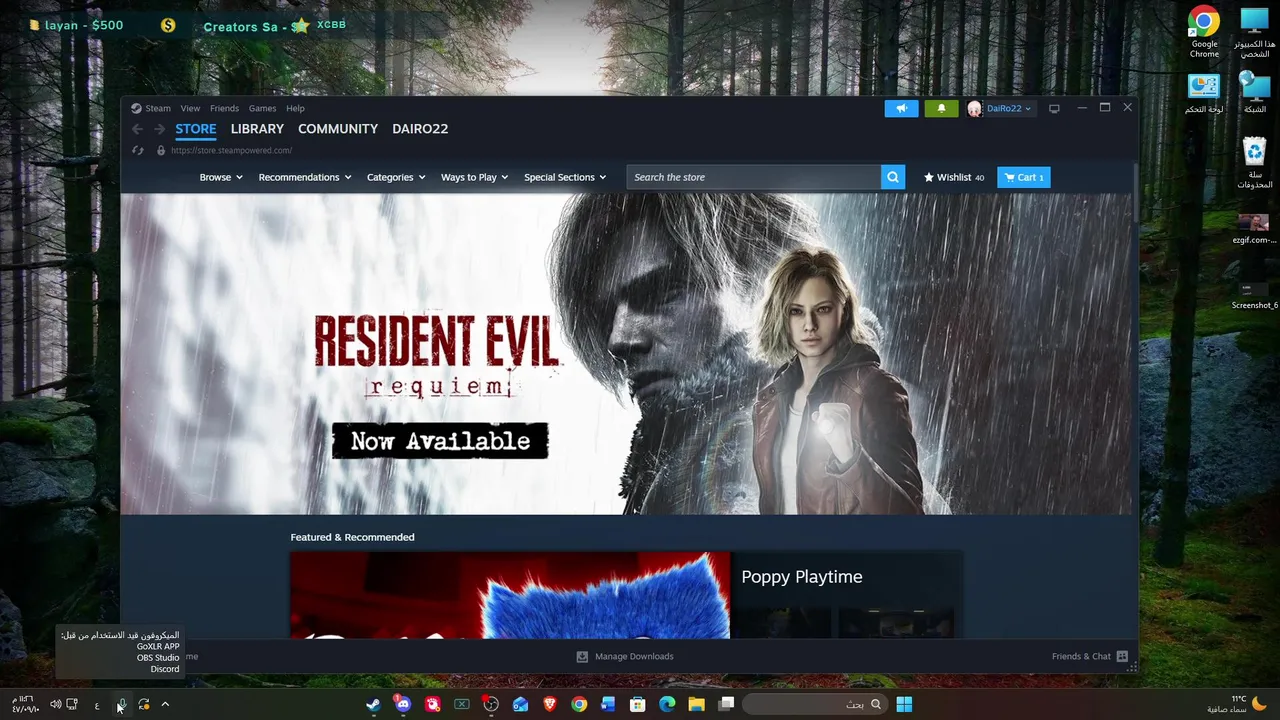Open the Poppy Playtime featured image
The width and height of the screenshot is (1280, 720).
click(510, 595)
